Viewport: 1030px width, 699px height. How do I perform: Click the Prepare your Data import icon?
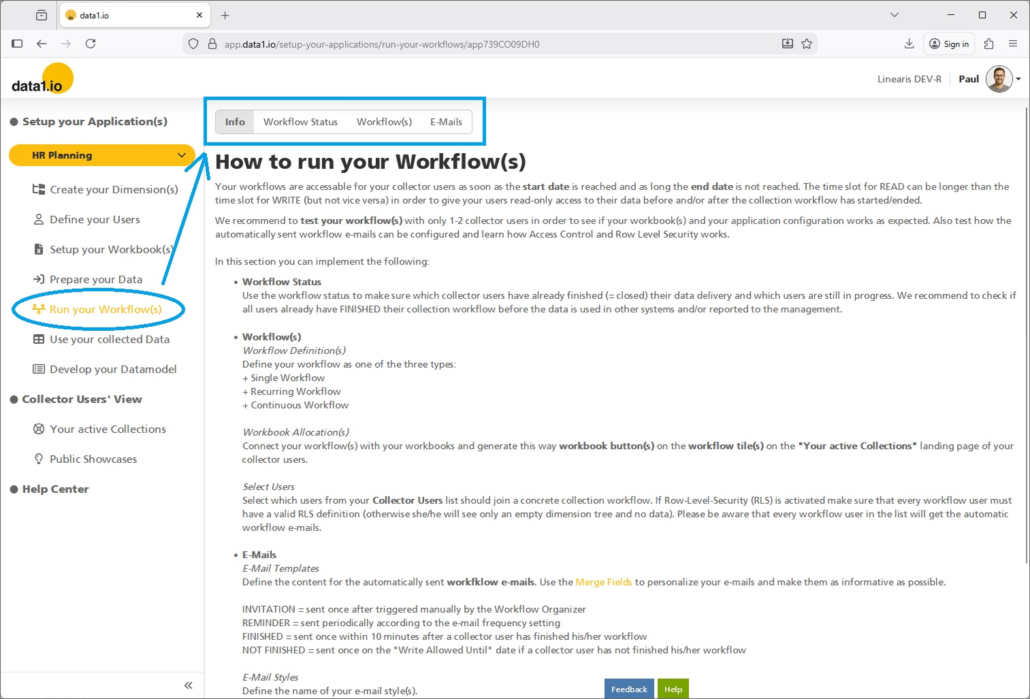coord(39,279)
